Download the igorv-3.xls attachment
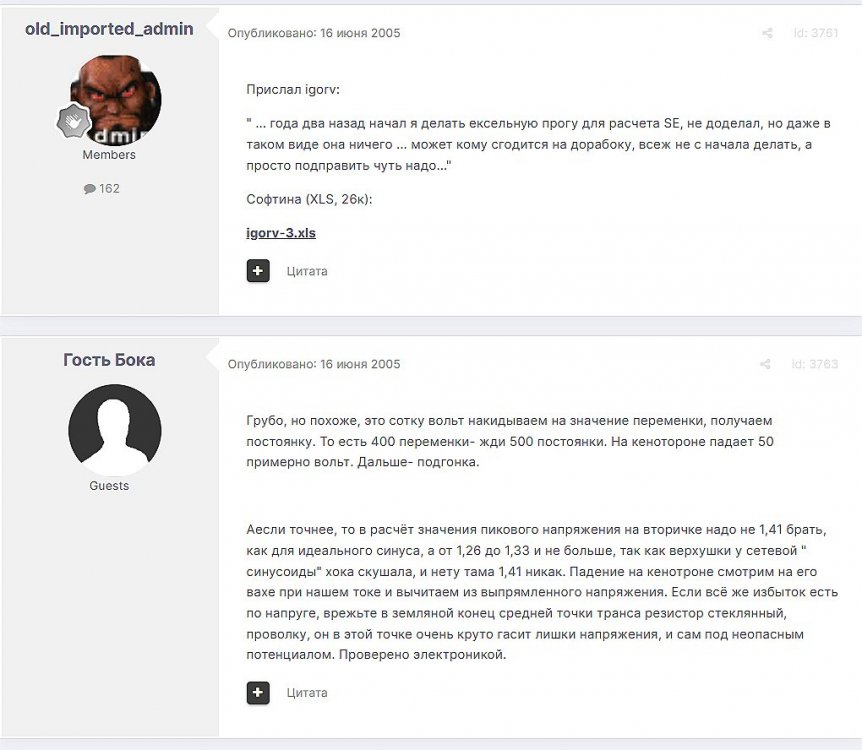 pos(281,233)
